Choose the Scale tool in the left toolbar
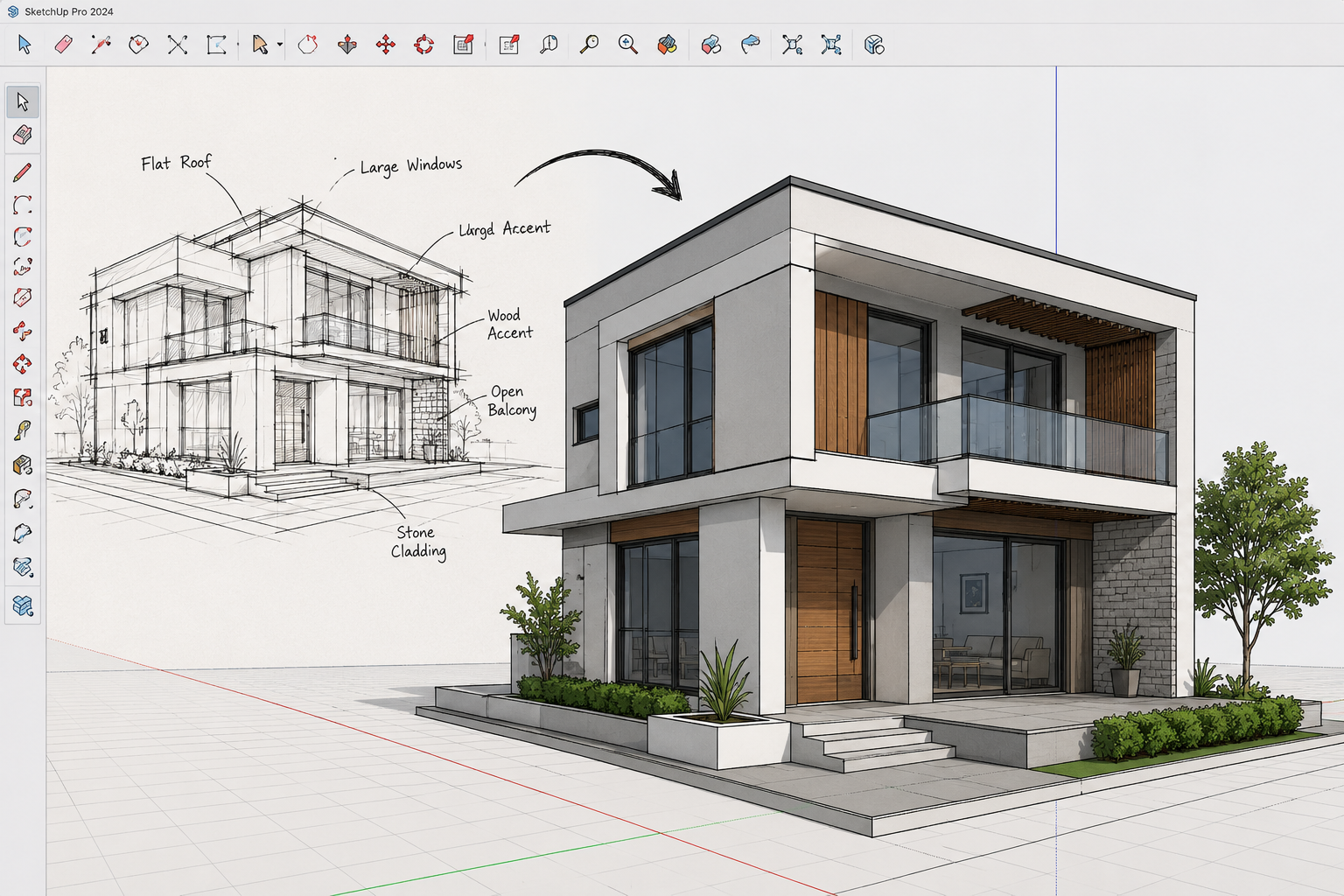The image size is (1344, 896). 23,398
